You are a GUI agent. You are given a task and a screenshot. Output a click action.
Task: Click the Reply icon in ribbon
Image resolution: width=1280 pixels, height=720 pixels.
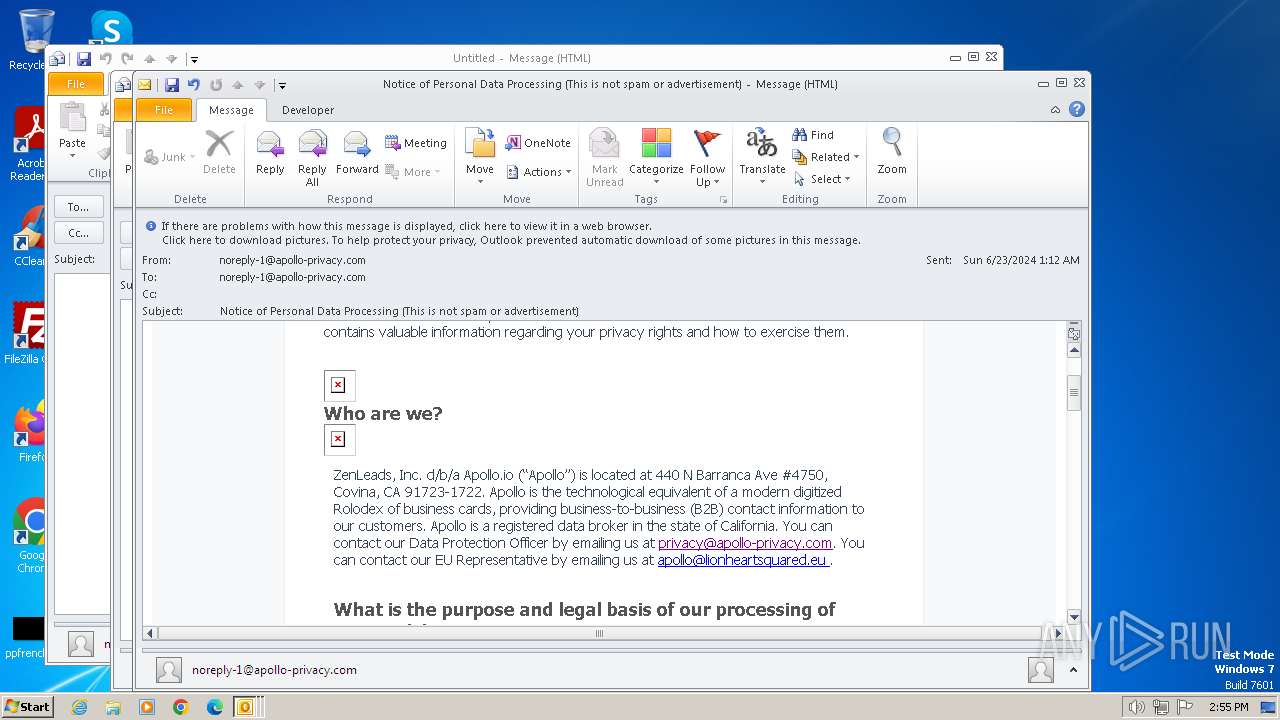(x=270, y=155)
